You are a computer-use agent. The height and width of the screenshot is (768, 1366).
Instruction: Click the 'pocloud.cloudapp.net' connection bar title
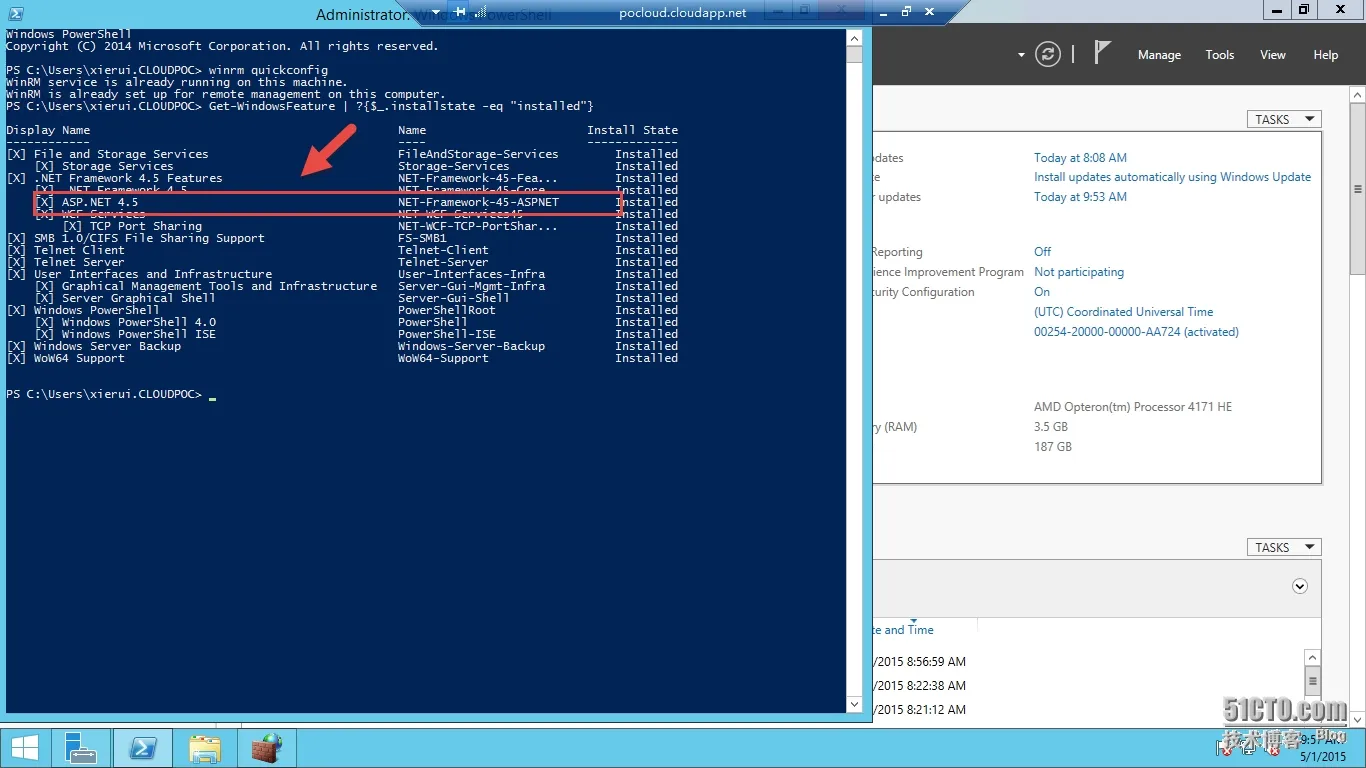[683, 13]
